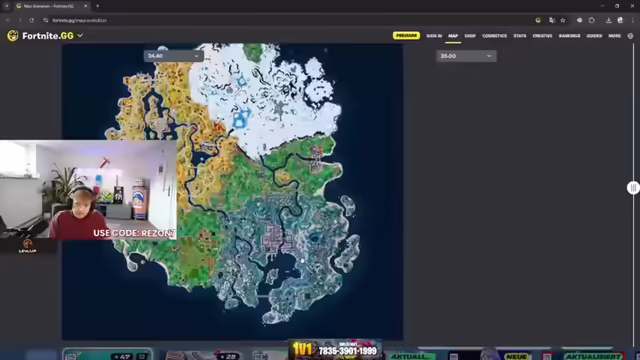Open the 24.40 map version dropdown
The image size is (640, 360).
(173, 56)
